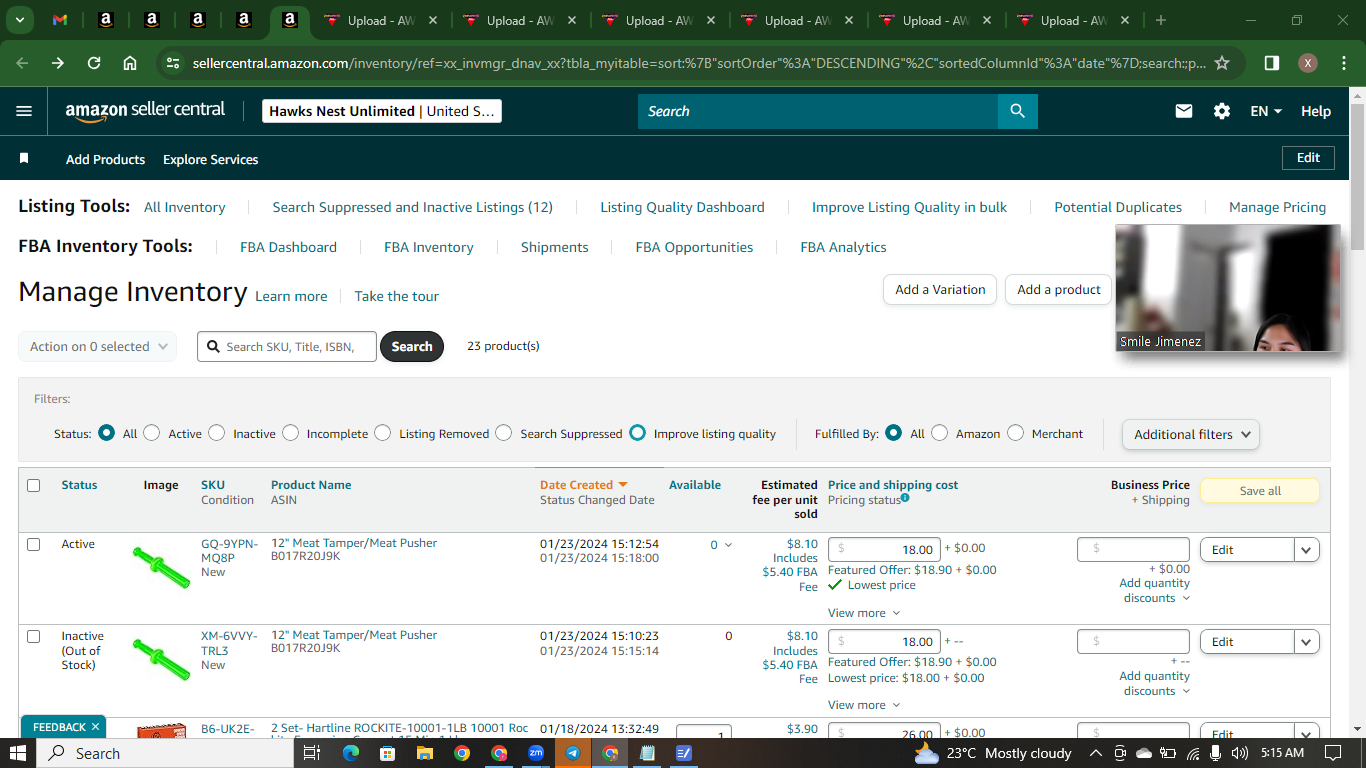Open the Windows Start menu
This screenshot has height=768, width=1366.
18,753
